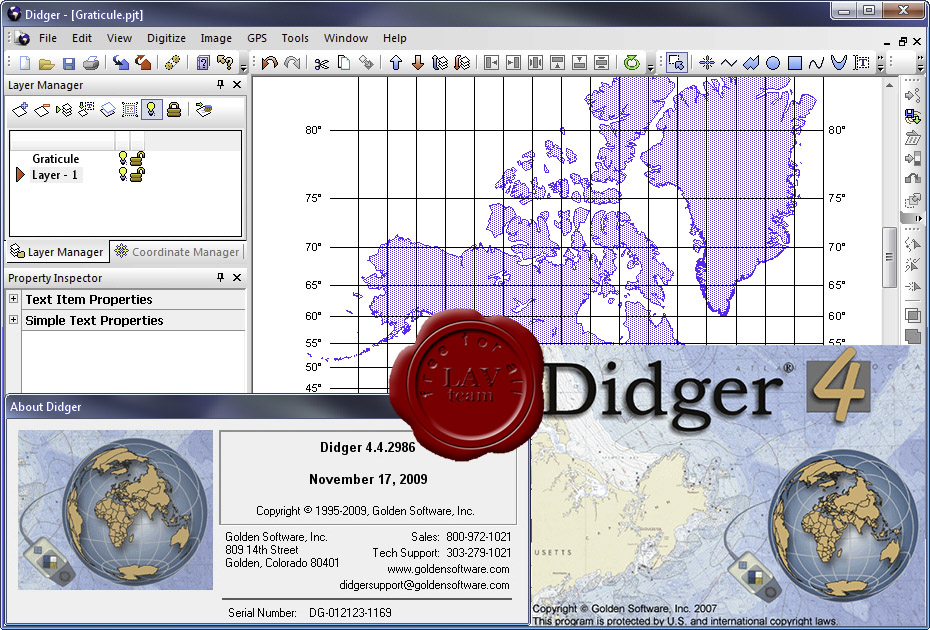The width and height of the screenshot is (930, 630).
Task: Open the Digitize menu
Action: coord(166,38)
